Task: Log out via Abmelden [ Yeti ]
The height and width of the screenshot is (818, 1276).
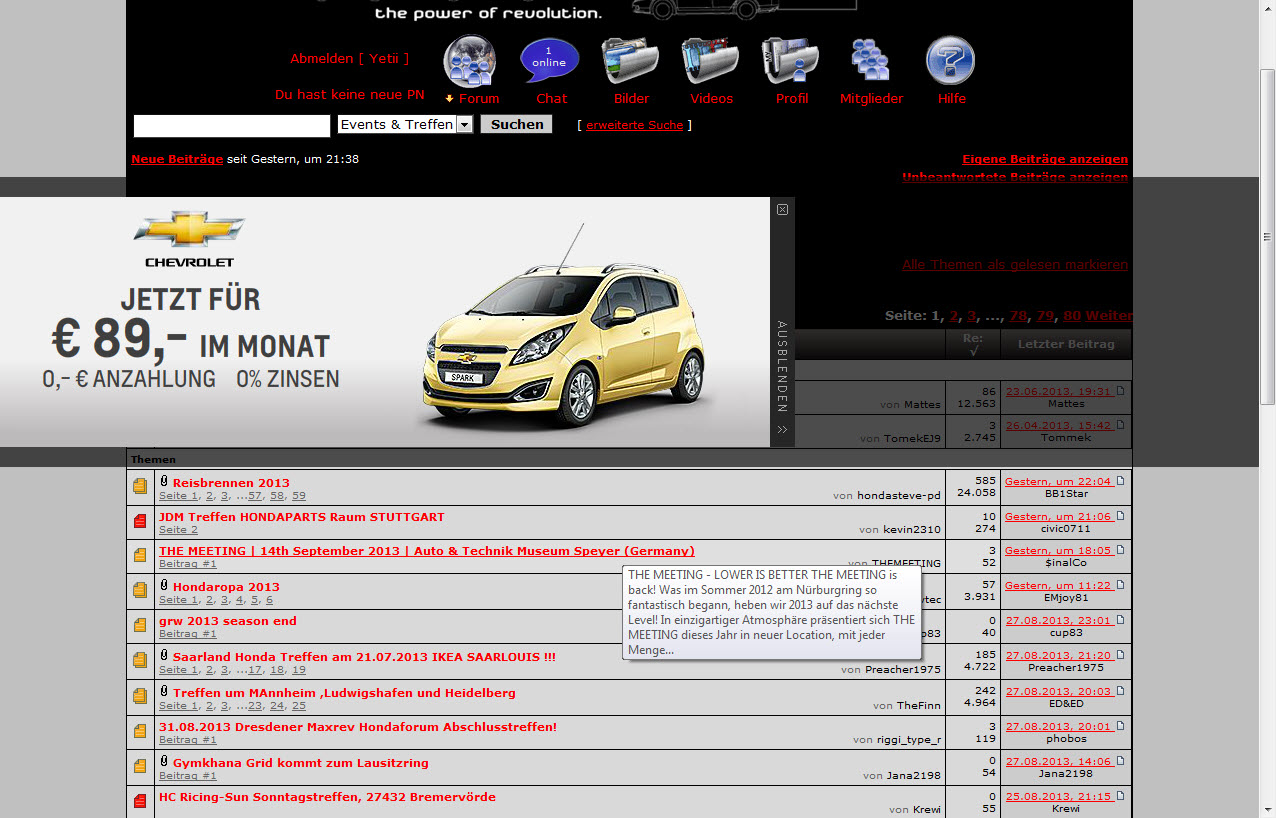Action: tap(350, 59)
